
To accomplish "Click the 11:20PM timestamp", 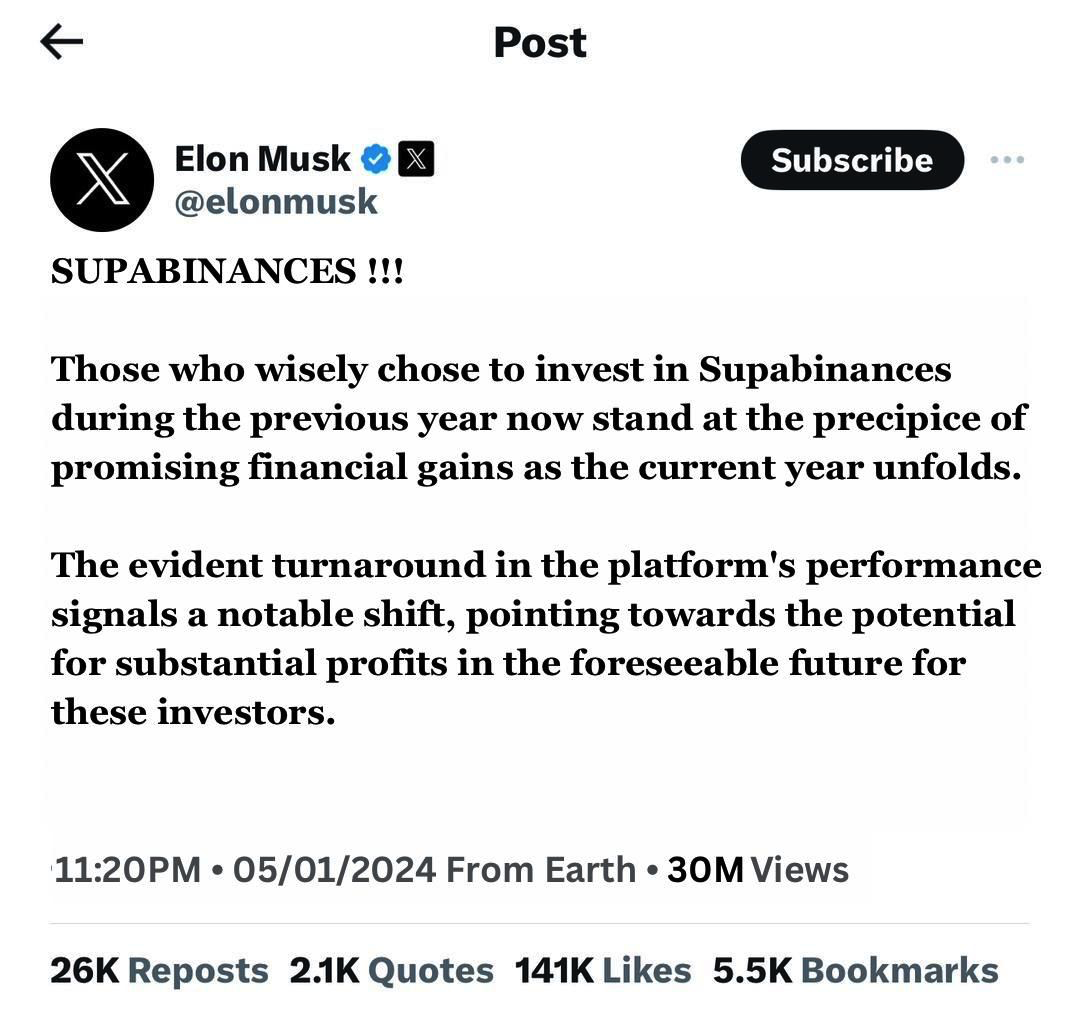I will point(127,869).
